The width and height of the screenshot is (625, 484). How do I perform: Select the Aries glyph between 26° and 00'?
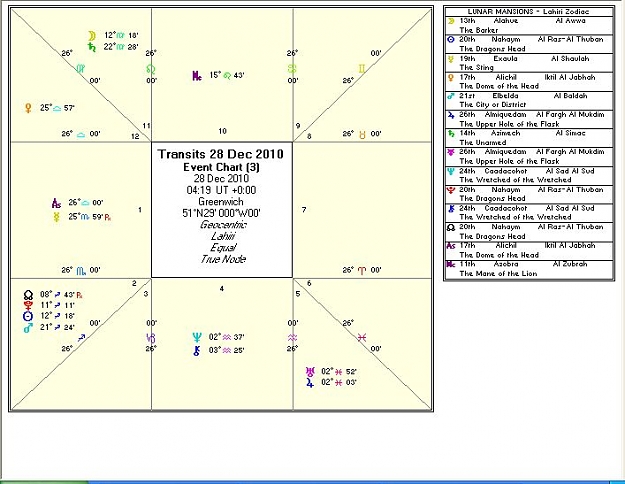point(362,271)
